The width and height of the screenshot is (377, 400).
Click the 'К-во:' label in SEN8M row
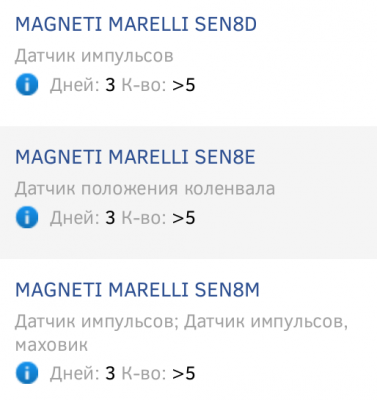(x=144, y=373)
